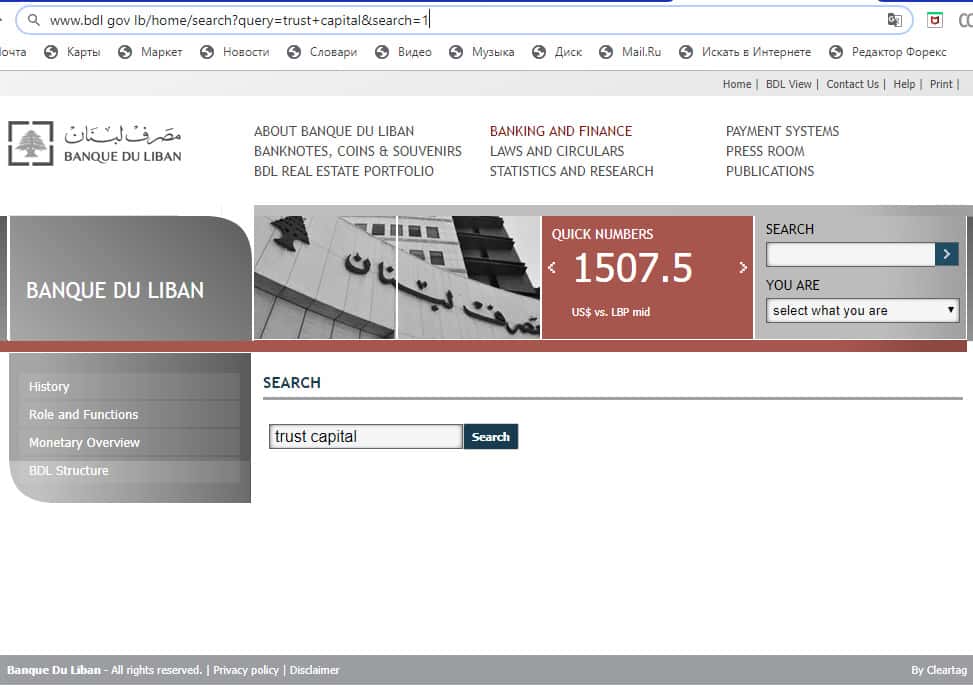
Task: Click the red shield extension icon
Action: coord(935,20)
